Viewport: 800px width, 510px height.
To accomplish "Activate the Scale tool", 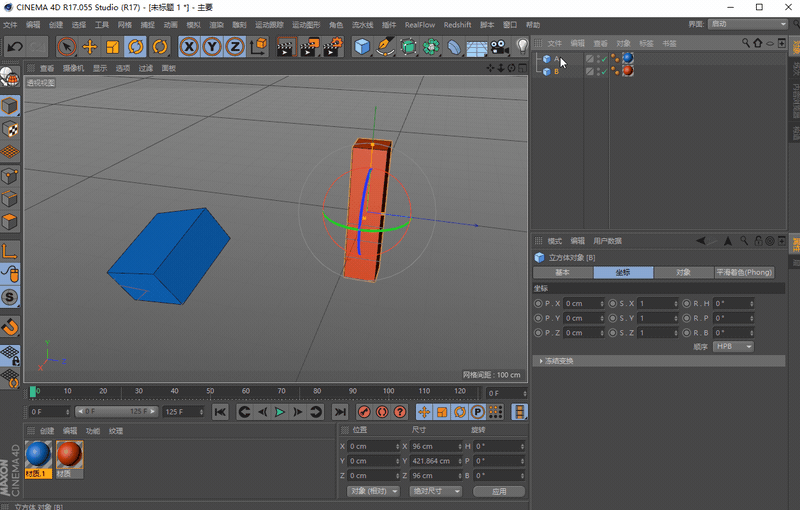I will click(x=112, y=47).
